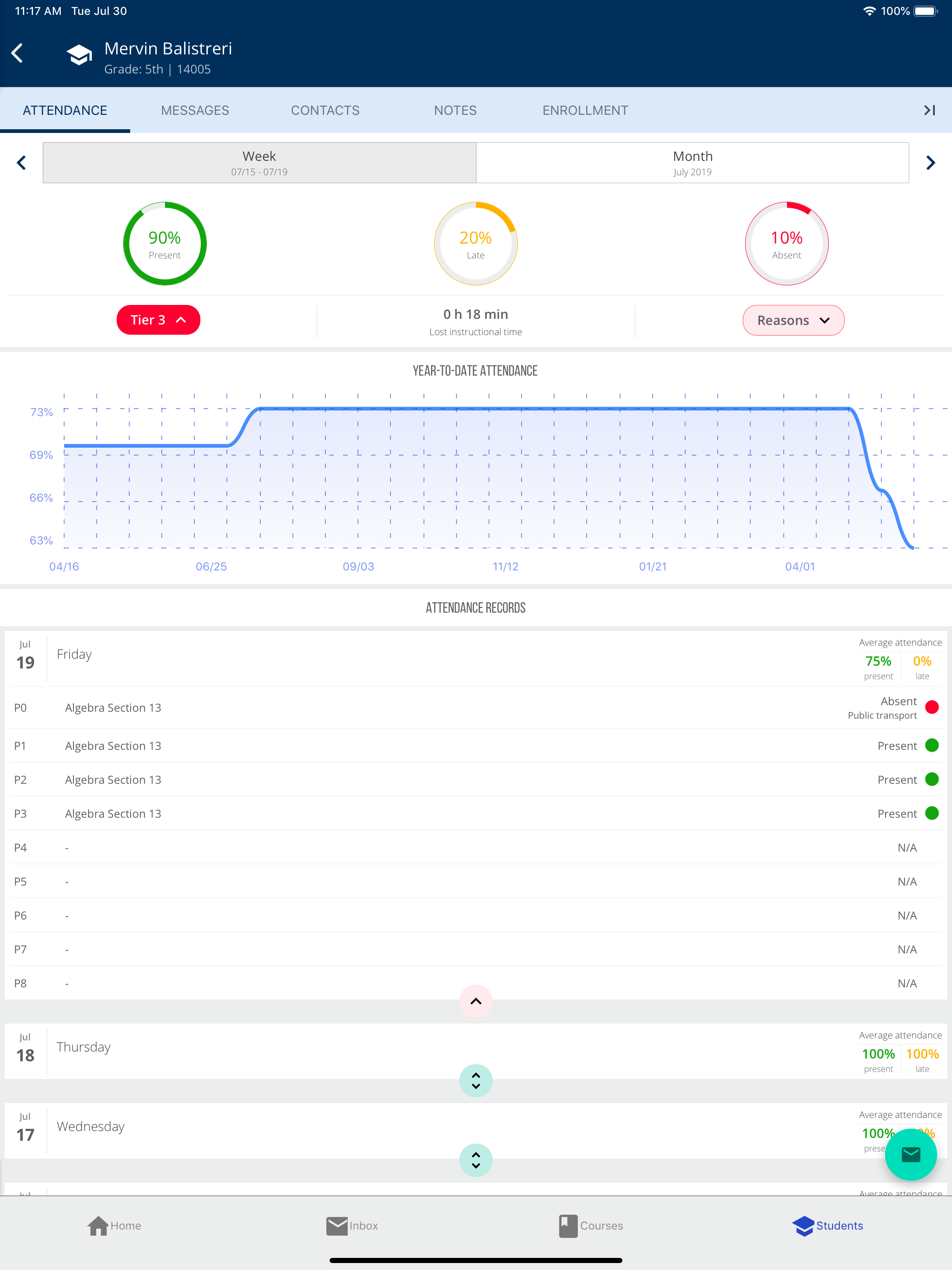Open the Inbox from bottom navigation
Image resolution: width=952 pixels, height=1270 pixels.
(x=352, y=1226)
